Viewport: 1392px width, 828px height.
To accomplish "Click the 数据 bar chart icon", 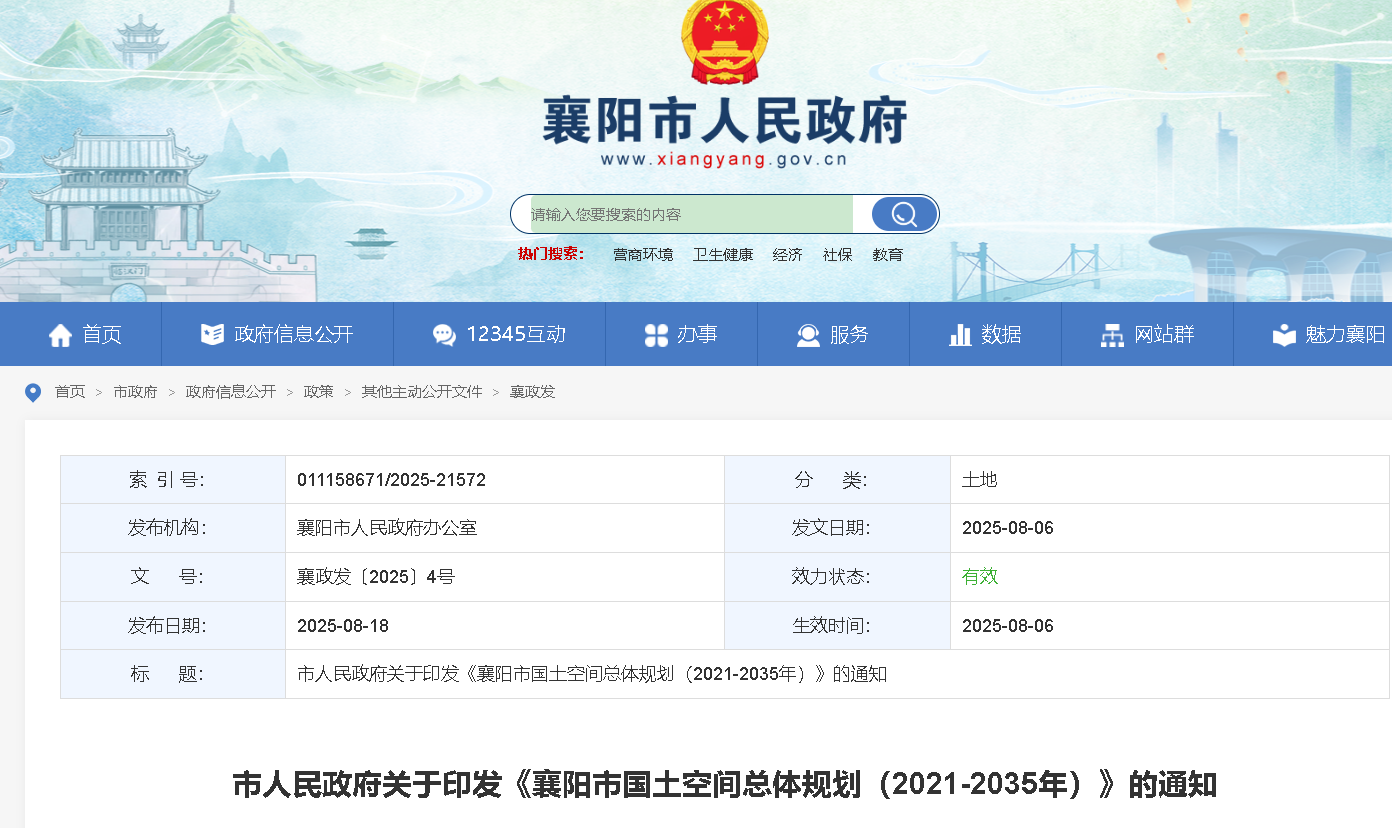I will pos(960,335).
